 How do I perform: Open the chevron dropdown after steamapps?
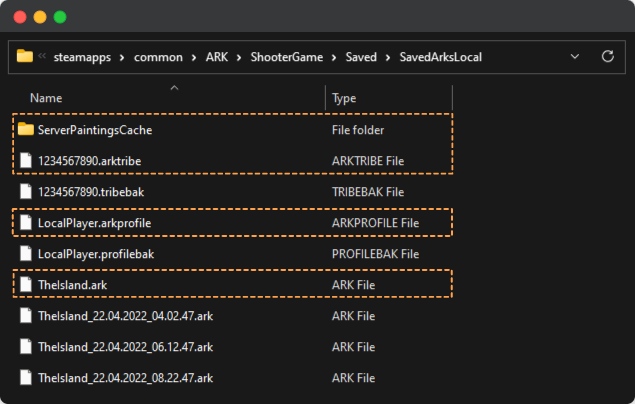122,57
